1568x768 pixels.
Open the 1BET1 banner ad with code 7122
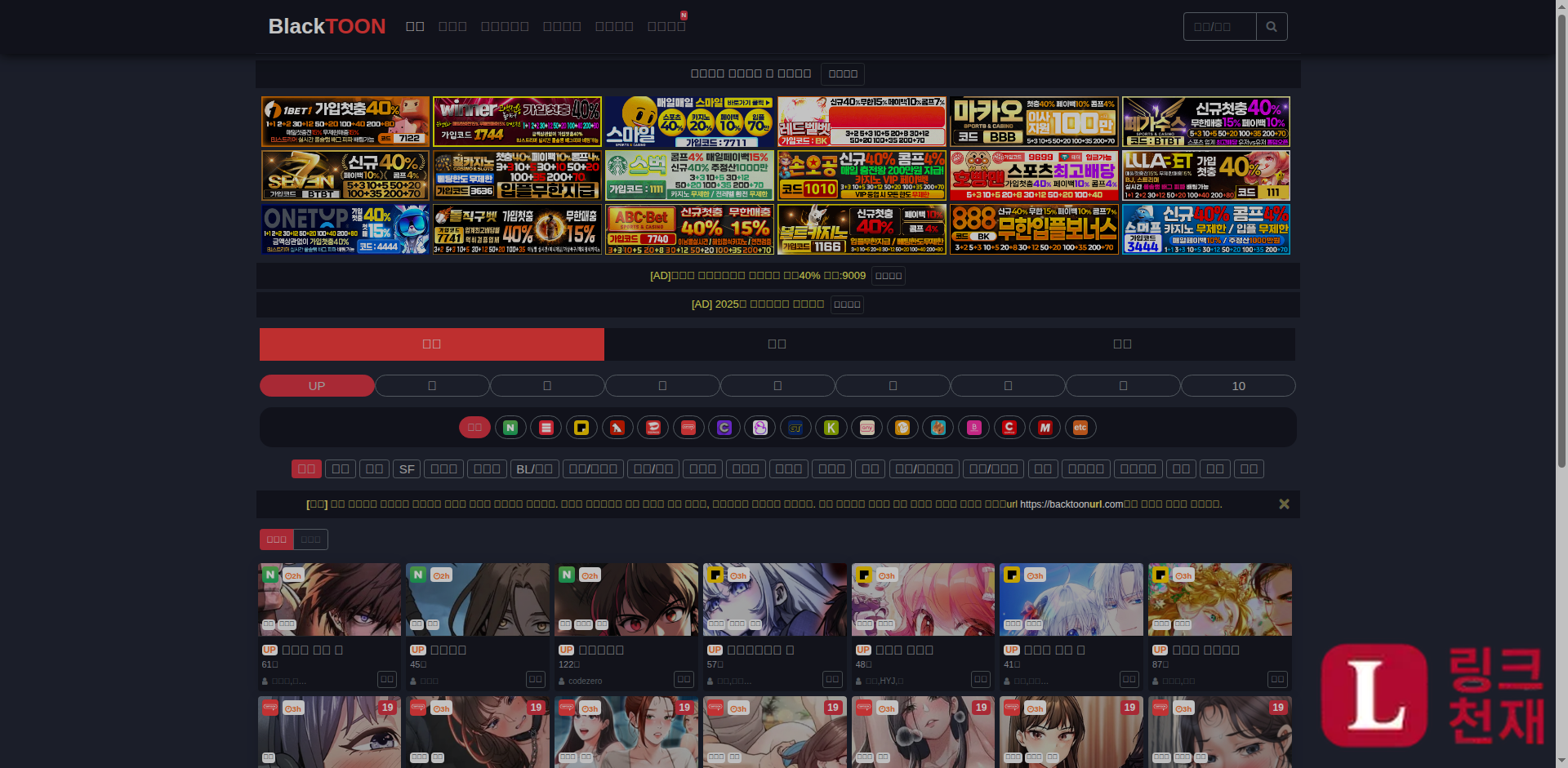tap(345, 122)
